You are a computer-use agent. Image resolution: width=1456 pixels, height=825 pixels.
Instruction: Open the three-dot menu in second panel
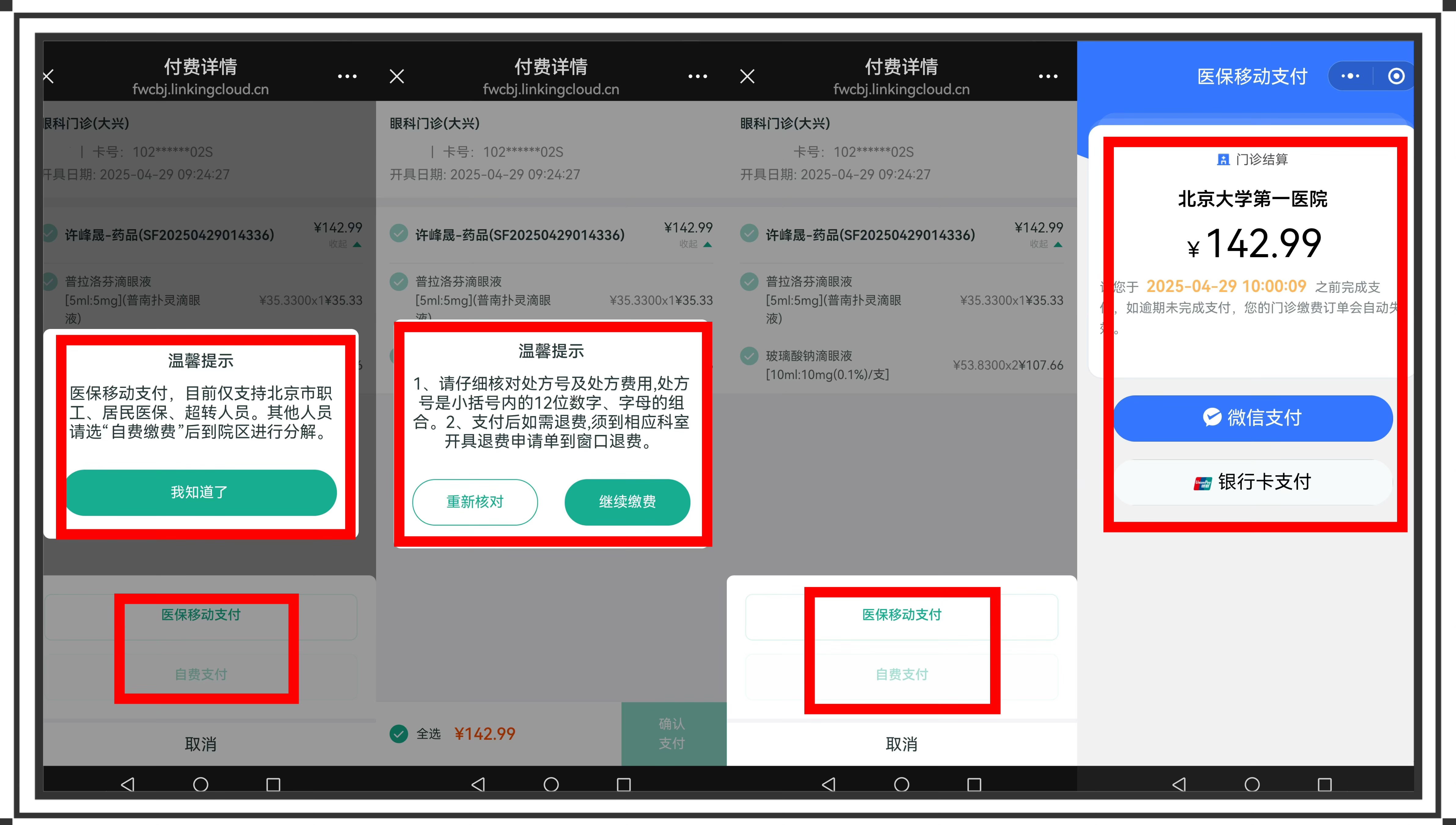coord(697,76)
